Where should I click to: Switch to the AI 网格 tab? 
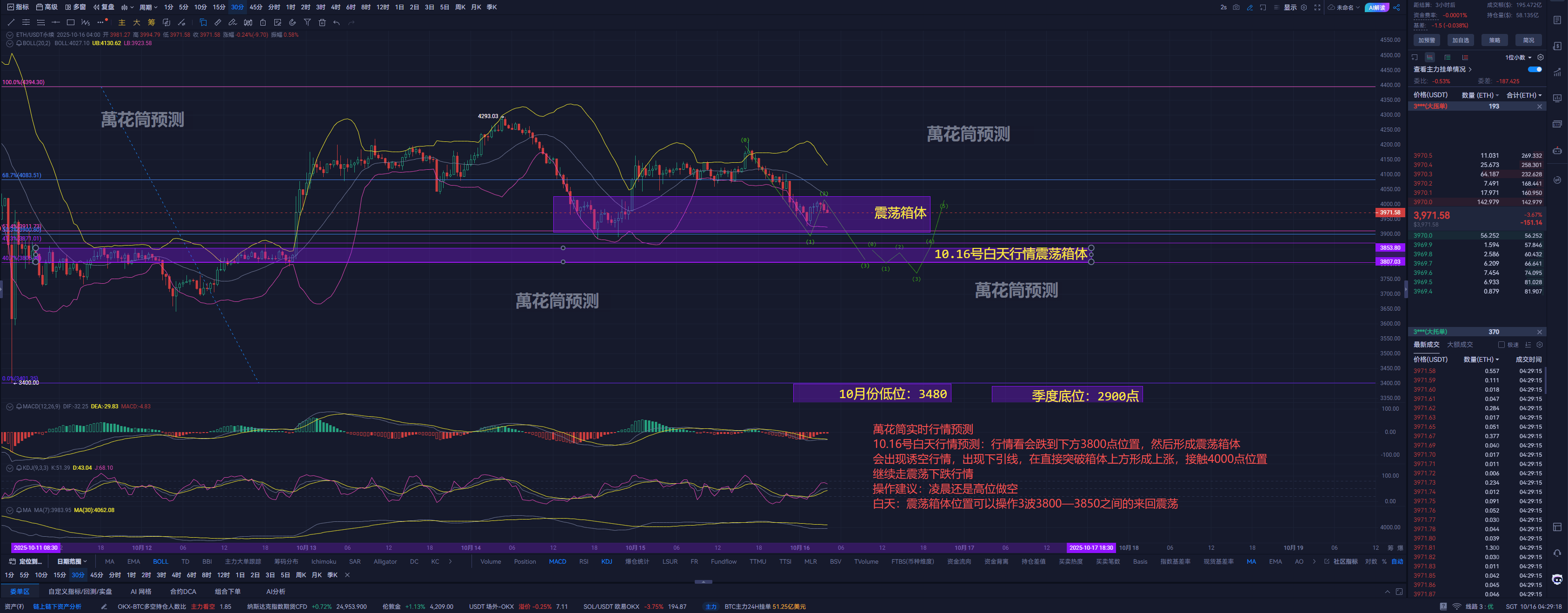[140, 591]
